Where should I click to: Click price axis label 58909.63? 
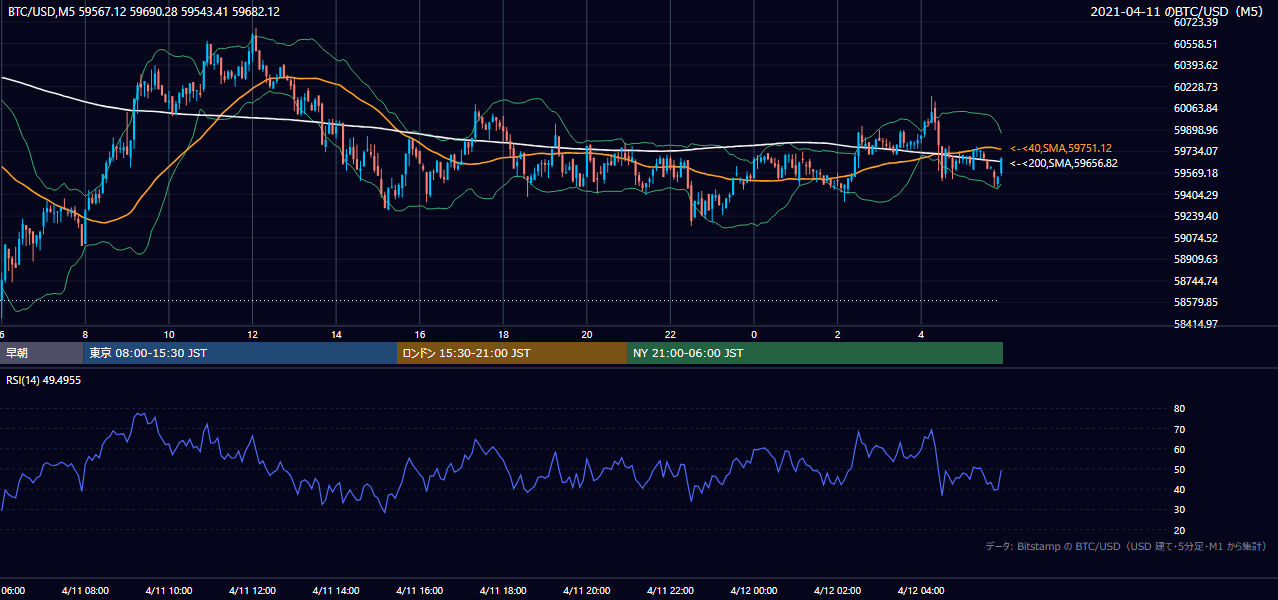pos(1195,259)
